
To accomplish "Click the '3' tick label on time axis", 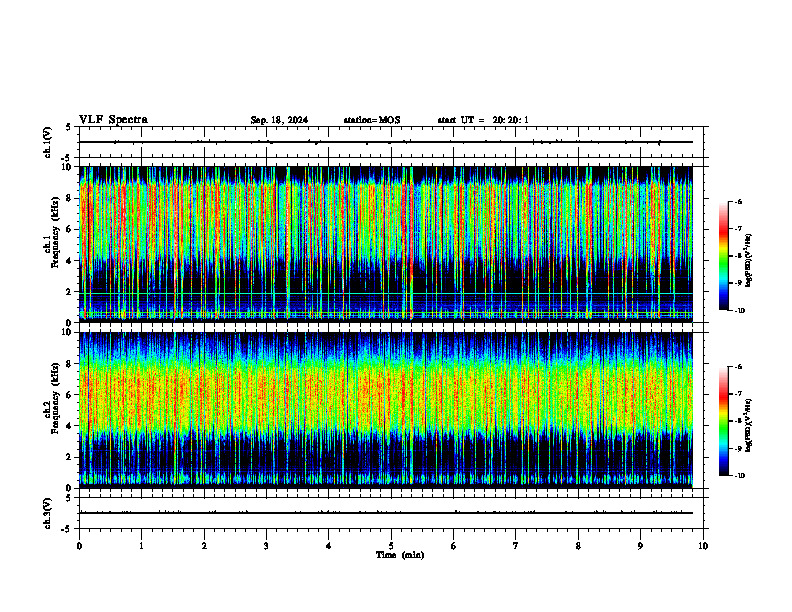I will point(266,546).
